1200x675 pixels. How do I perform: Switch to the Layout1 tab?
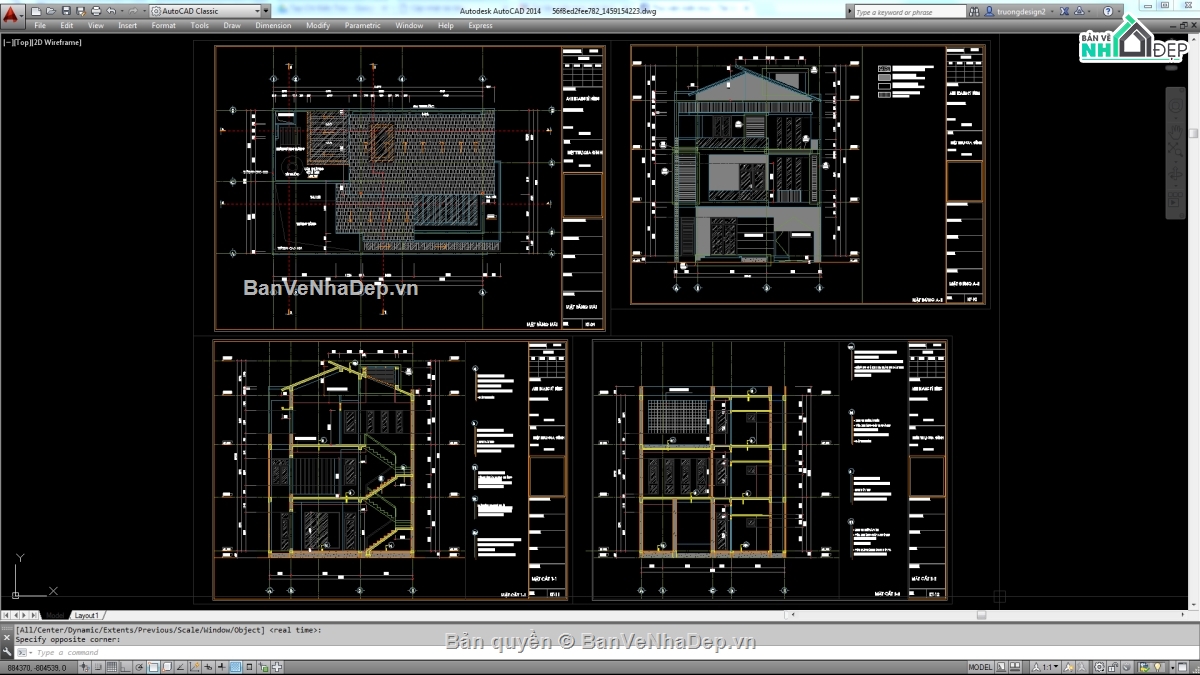pyautogui.click(x=87, y=615)
